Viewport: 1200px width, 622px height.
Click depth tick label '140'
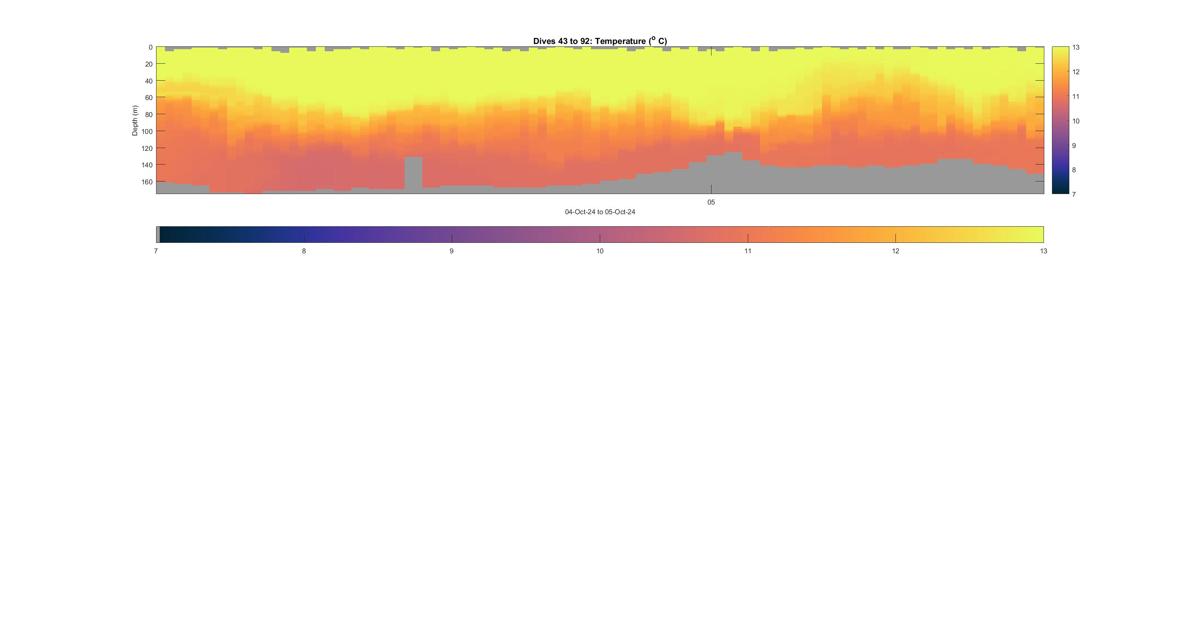[x=146, y=165]
